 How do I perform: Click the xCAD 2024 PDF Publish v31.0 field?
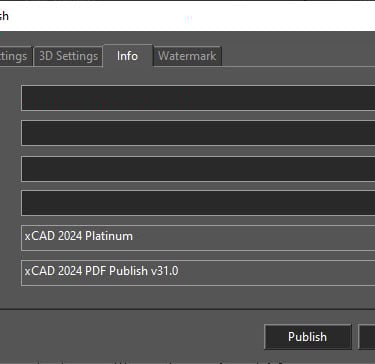[198, 273]
